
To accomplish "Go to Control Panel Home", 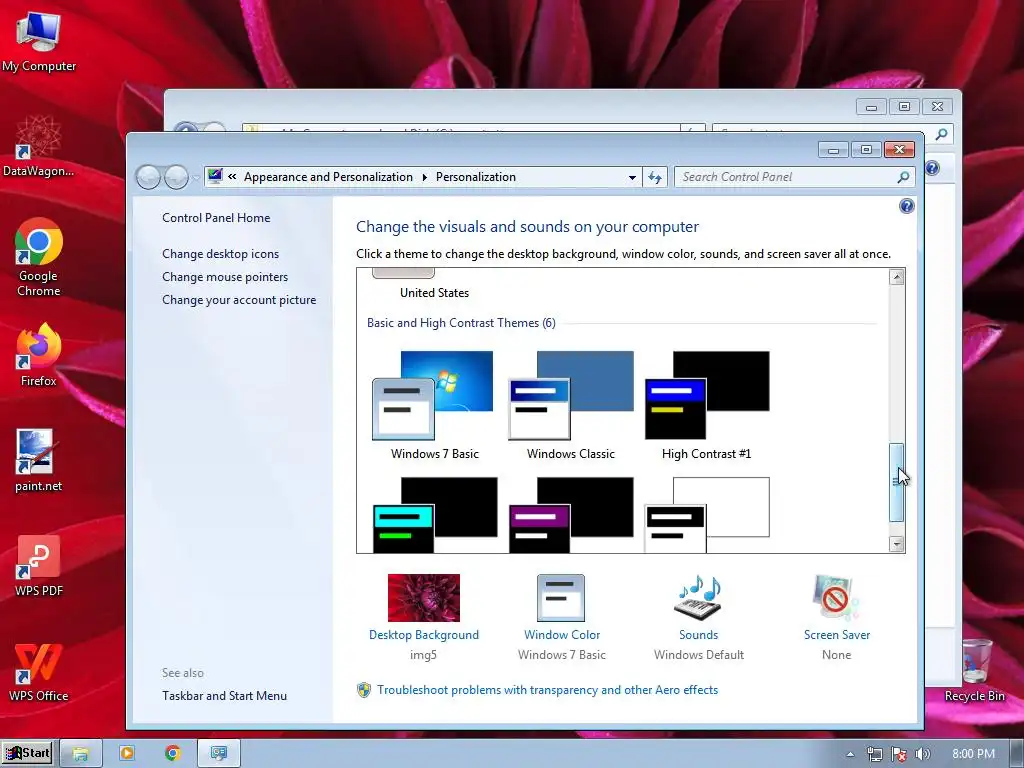I will pos(216,217).
